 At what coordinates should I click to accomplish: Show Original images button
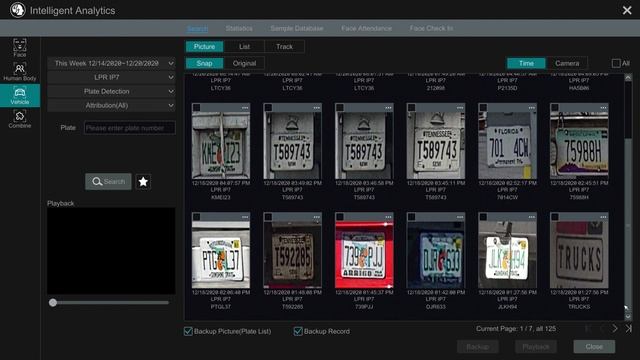[x=244, y=63]
